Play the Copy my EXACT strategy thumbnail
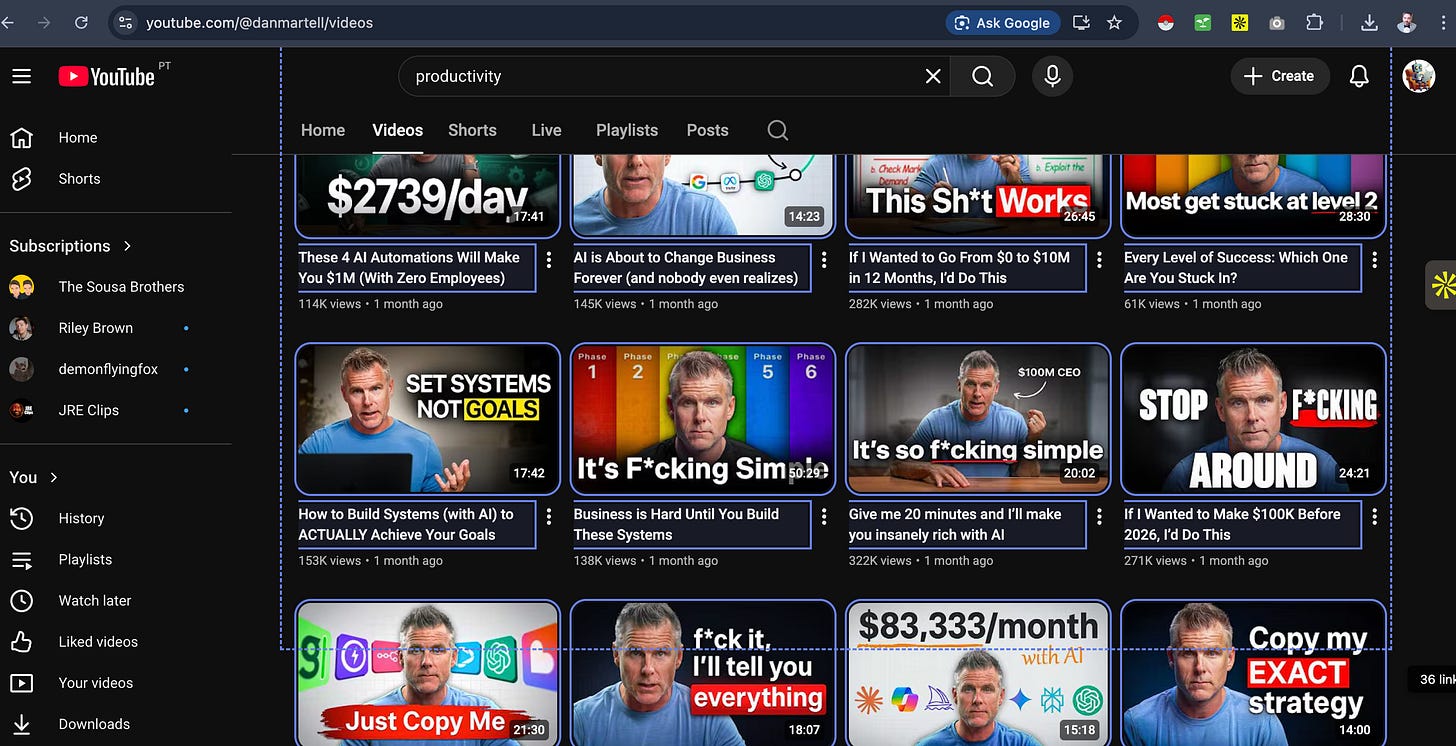Viewport: 1456px width, 746px height. point(1253,673)
